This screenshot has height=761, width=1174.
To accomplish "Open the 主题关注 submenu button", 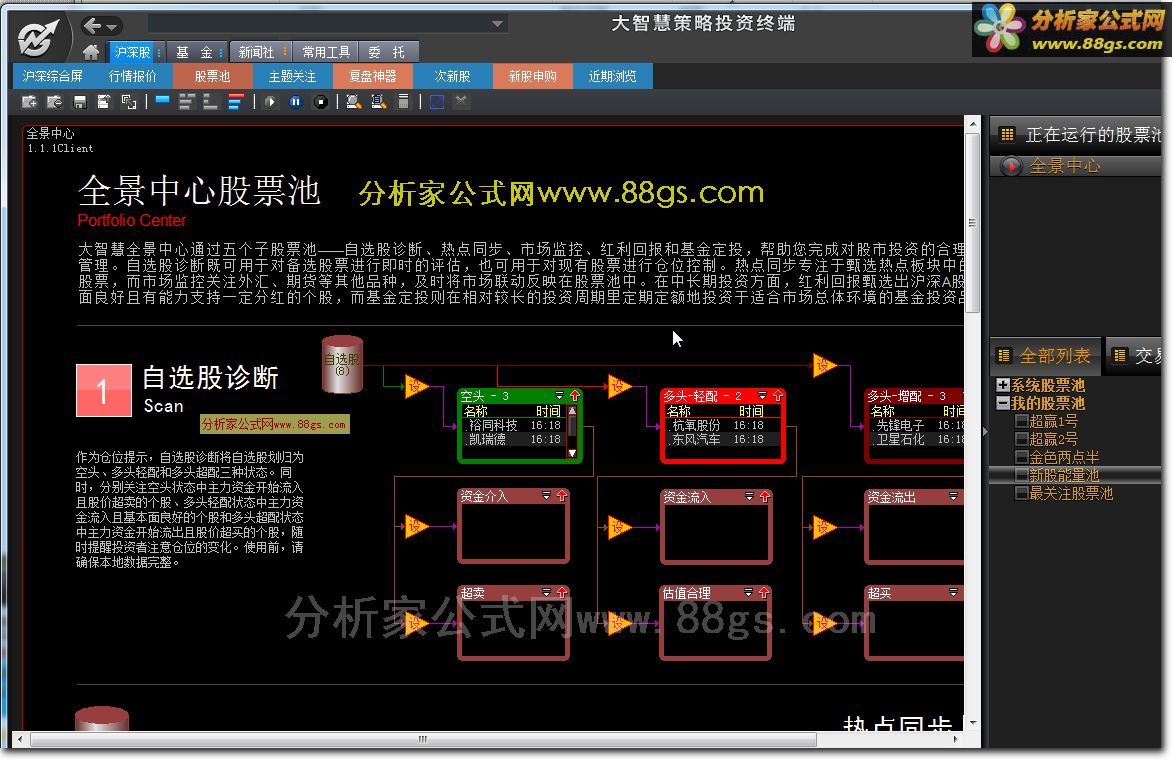I will (x=293, y=76).
